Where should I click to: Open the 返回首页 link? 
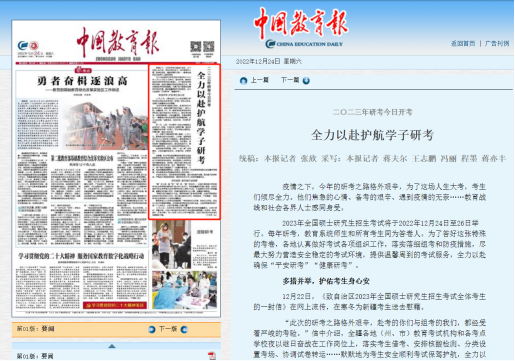pos(463,44)
